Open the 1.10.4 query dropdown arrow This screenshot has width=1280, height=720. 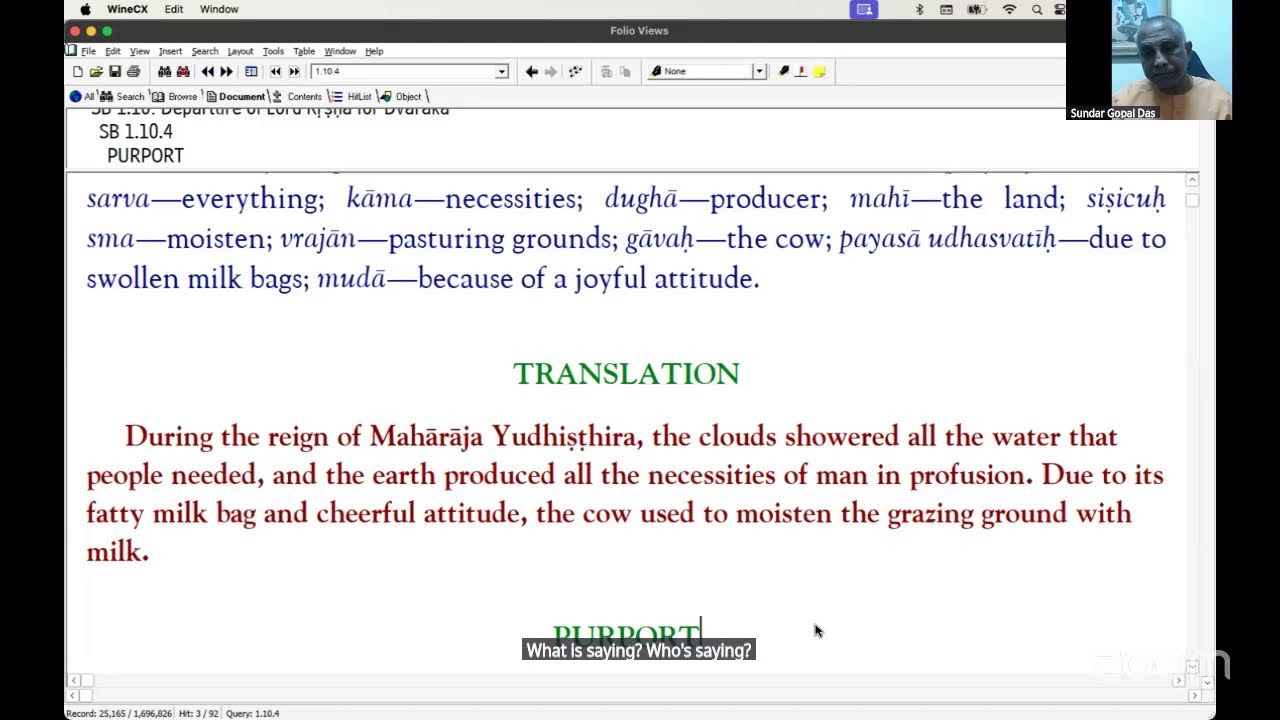pos(502,72)
